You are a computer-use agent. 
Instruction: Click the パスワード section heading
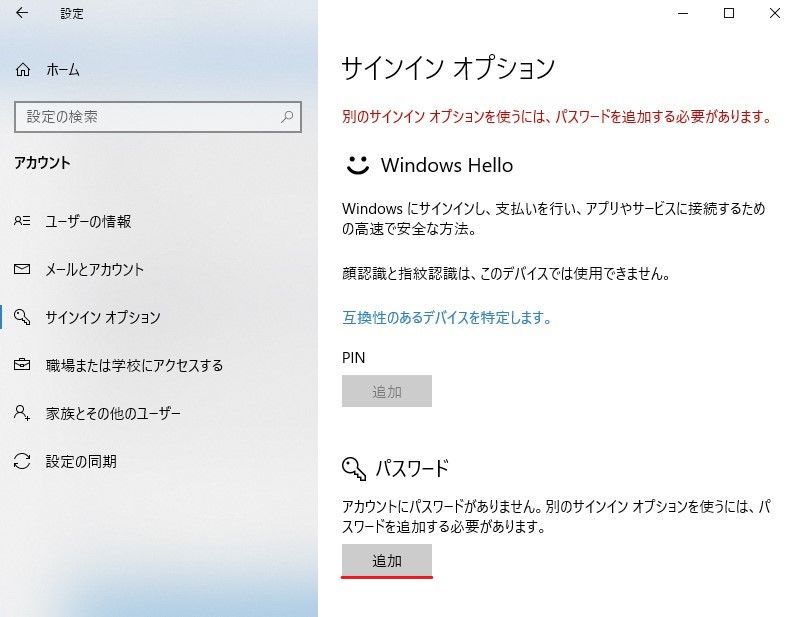pos(412,469)
